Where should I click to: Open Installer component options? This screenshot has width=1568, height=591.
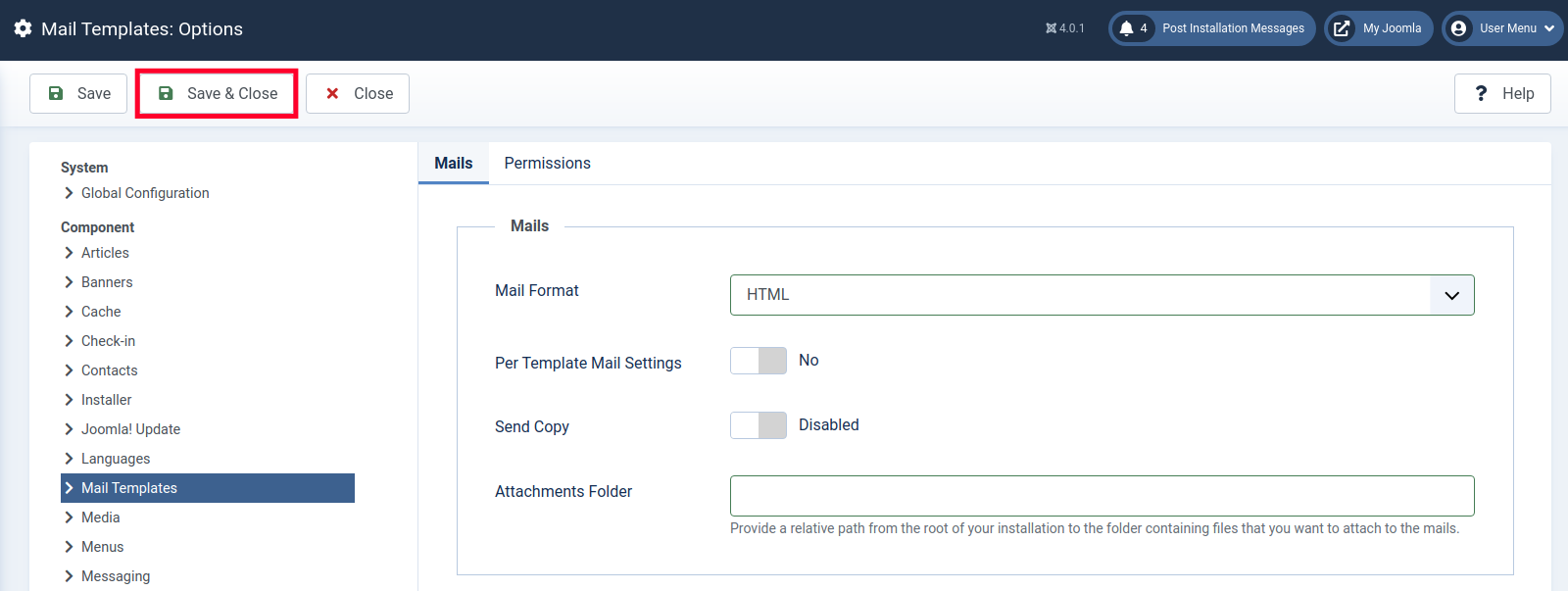click(x=106, y=400)
